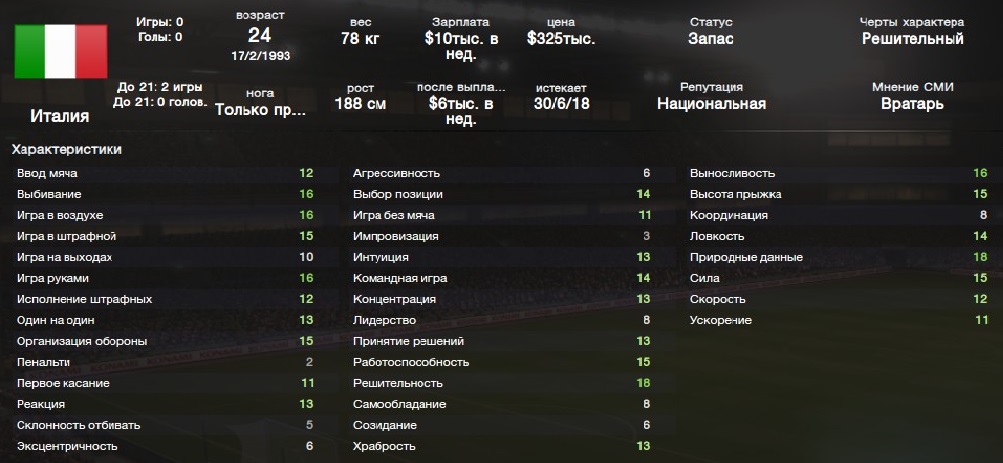Click the $325тыс. price value
Viewport: 1003px width, 463px height.
coord(561,39)
